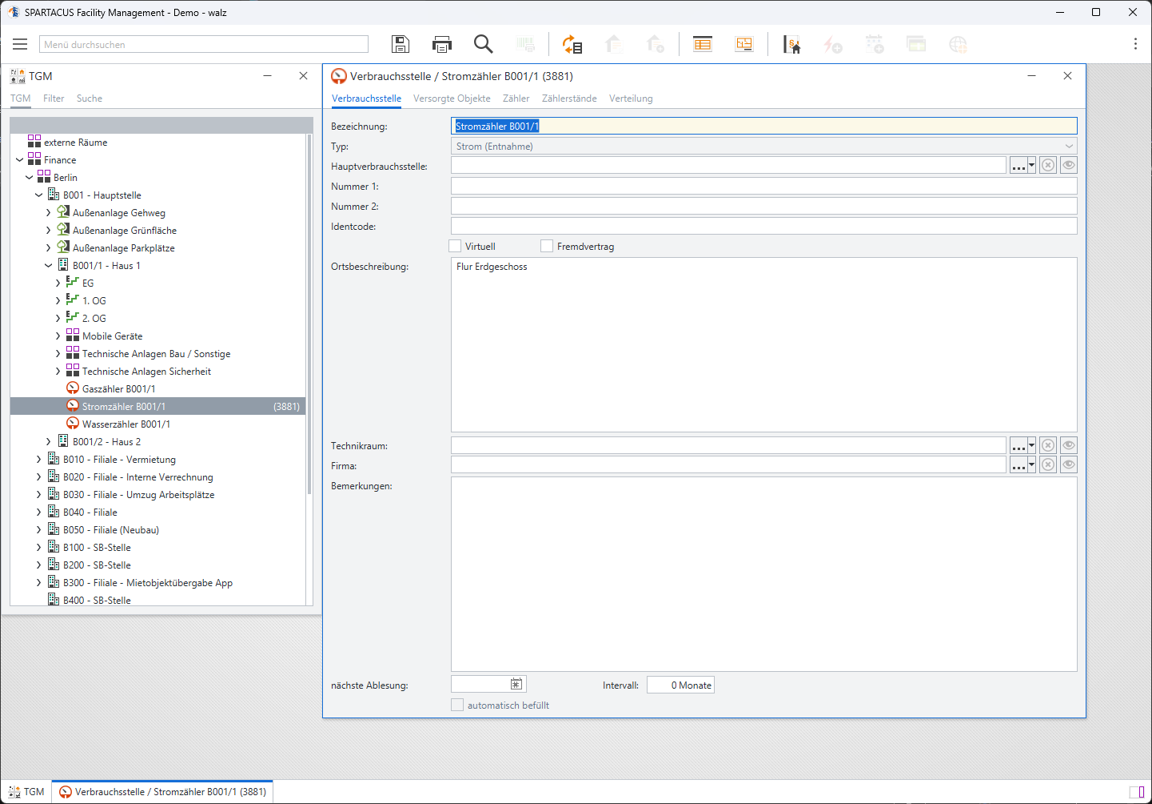View Technikraum with eye icon
The height and width of the screenshot is (804, 1152).
point(1069,445)
